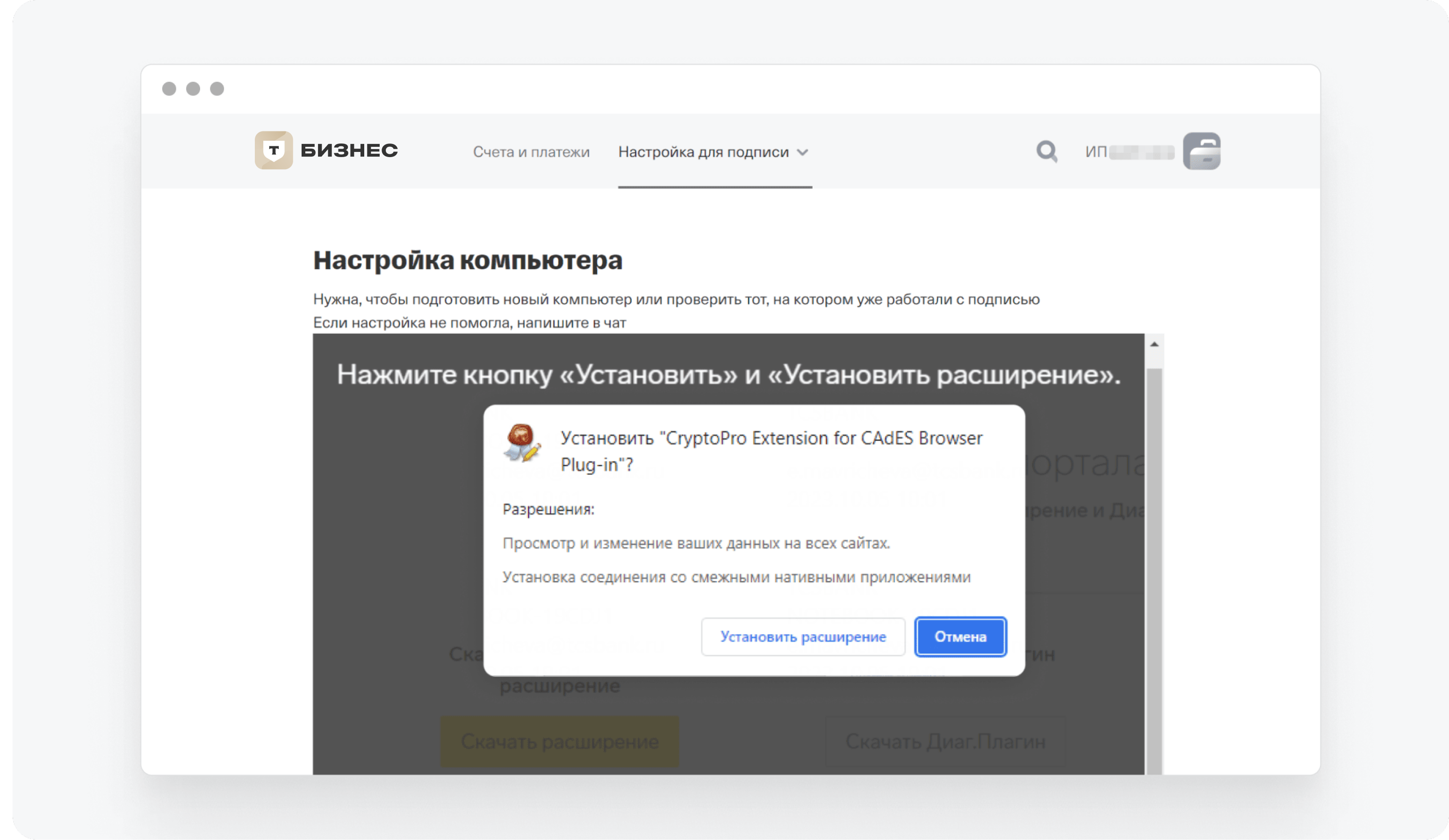The height and width of the screenshot is (840, 1449).
Task: Open the search magnifier icon
Action: click(x=1046, y=151)
